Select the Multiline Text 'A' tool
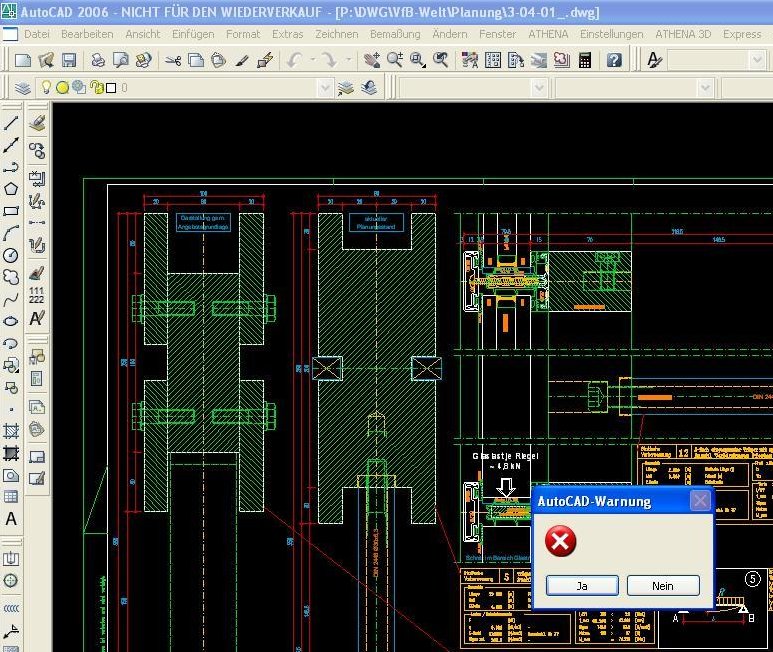Viewport: 773px width, 652px height. (11, 519)
